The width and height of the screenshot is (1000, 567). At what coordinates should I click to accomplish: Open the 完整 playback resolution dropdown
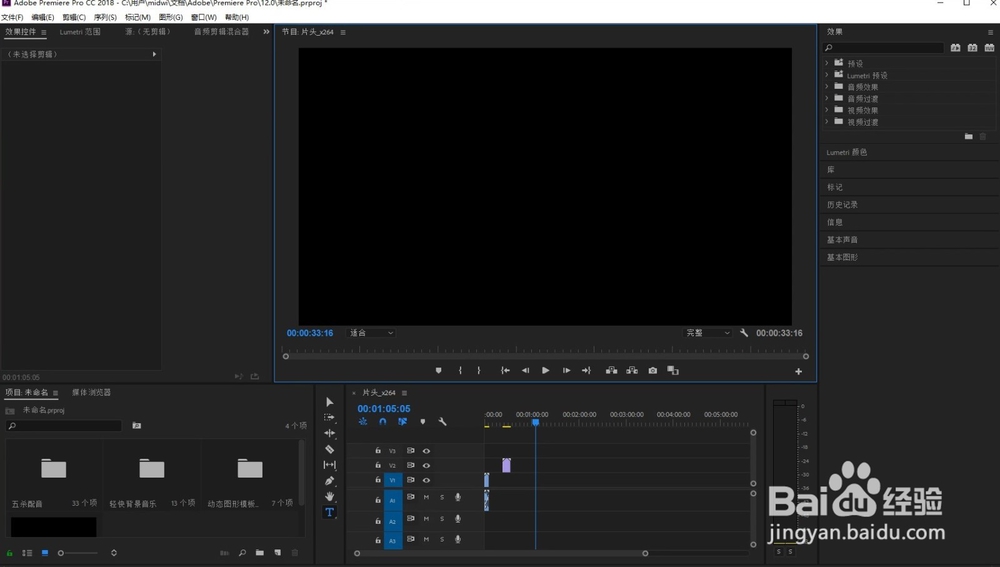(x=707, y=333)
